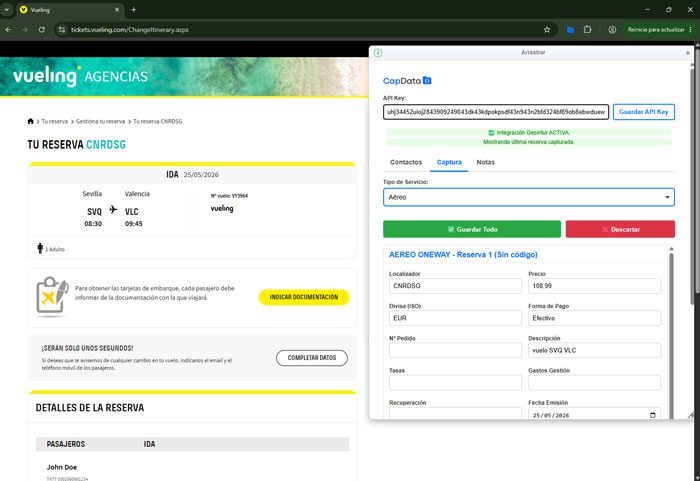Image resolution: width=700 pixels, height=481 pixels.
Task: Click the airplane icon between SVQ and VLC
Action: pos(113,209)
